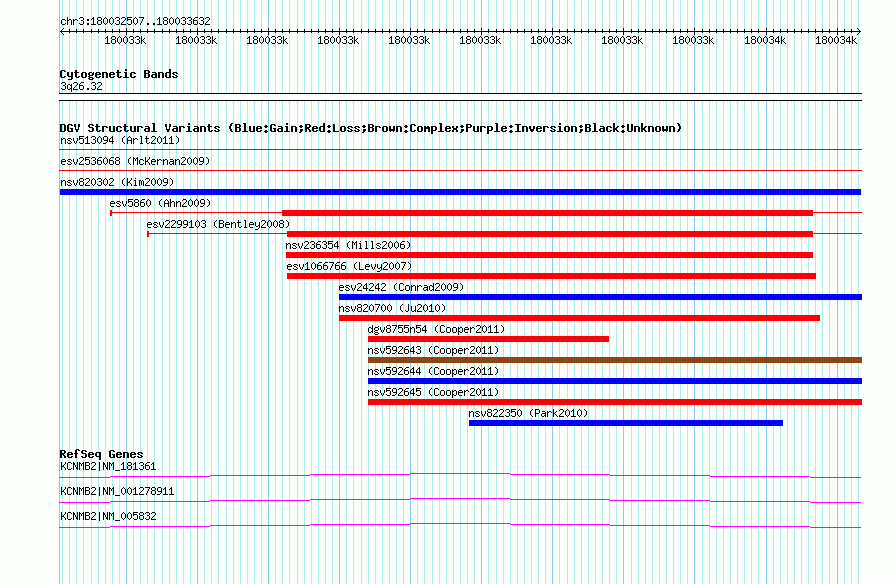Open the nsv820700 (Ju2010) label

(392, 308)
